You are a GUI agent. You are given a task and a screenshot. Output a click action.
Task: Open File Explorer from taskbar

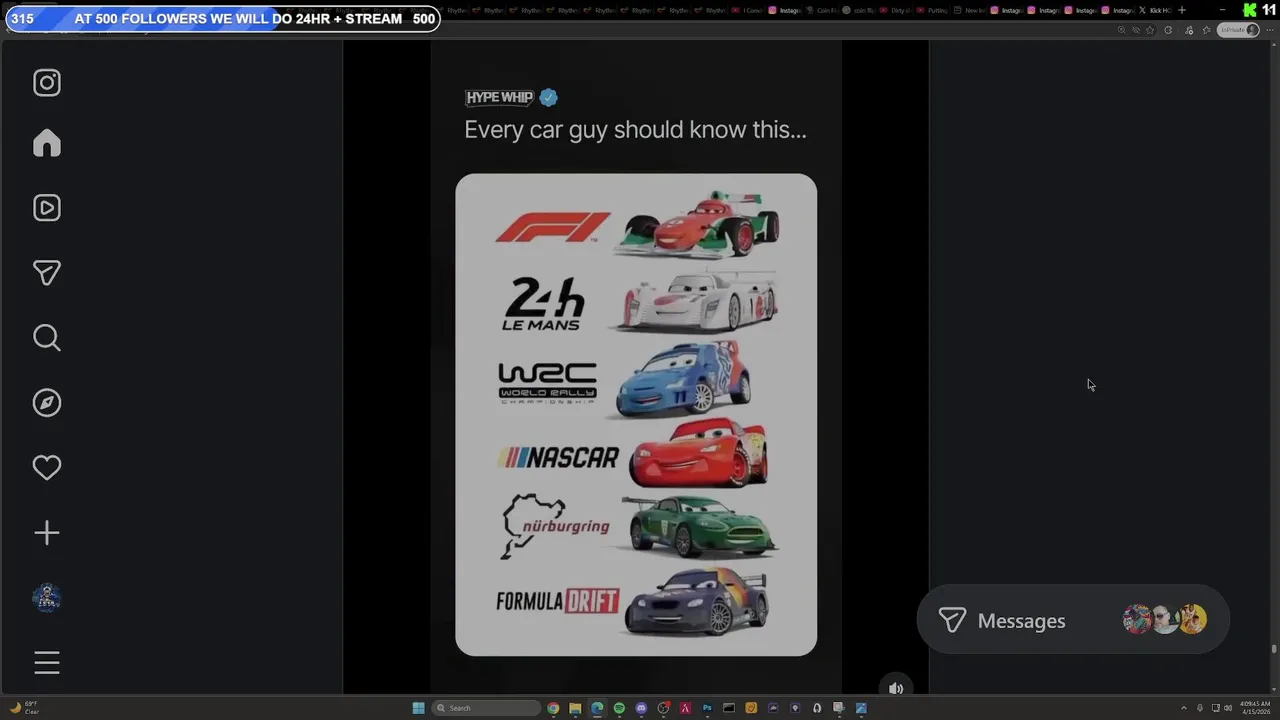click(x=575, y=708)
